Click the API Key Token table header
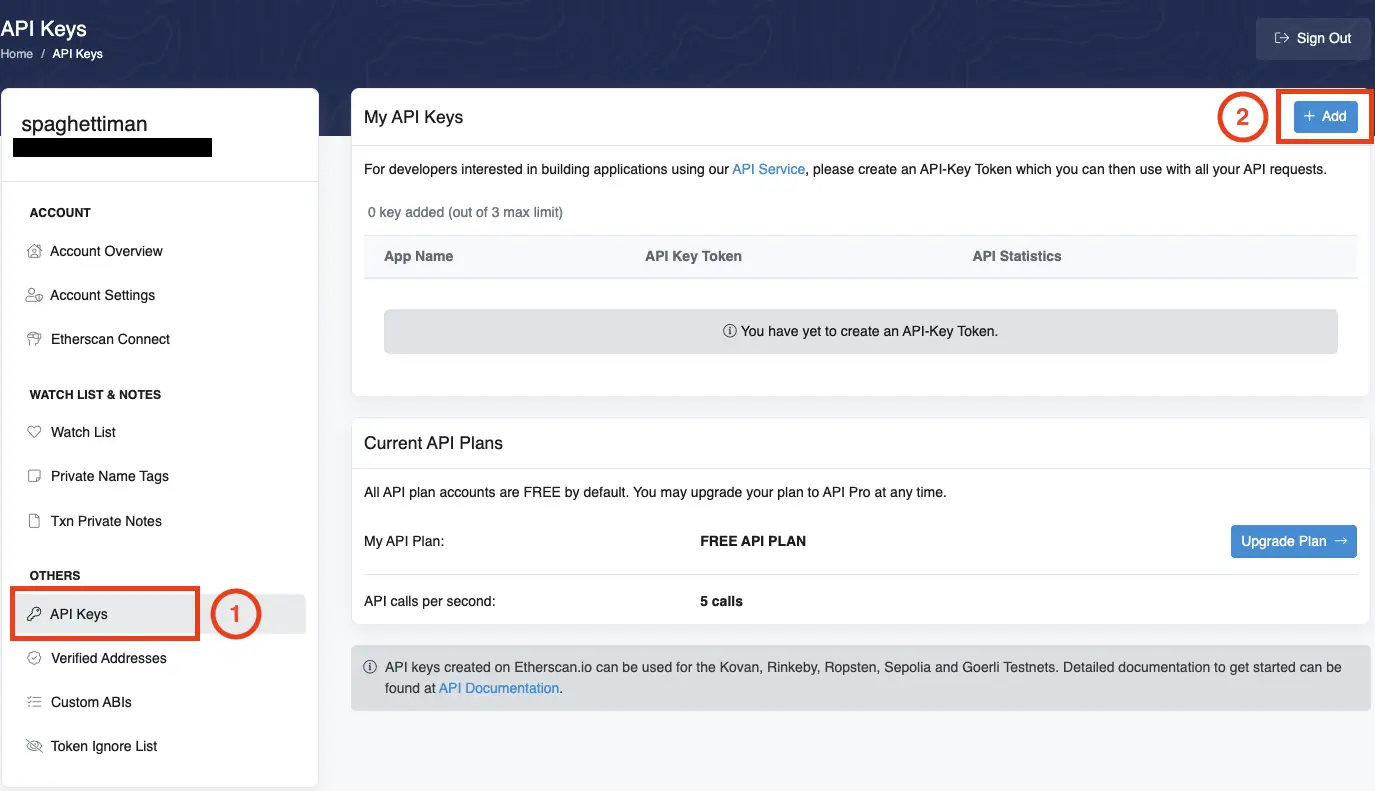The height and width of the screenshot is (791, 1375). (693, 256)
